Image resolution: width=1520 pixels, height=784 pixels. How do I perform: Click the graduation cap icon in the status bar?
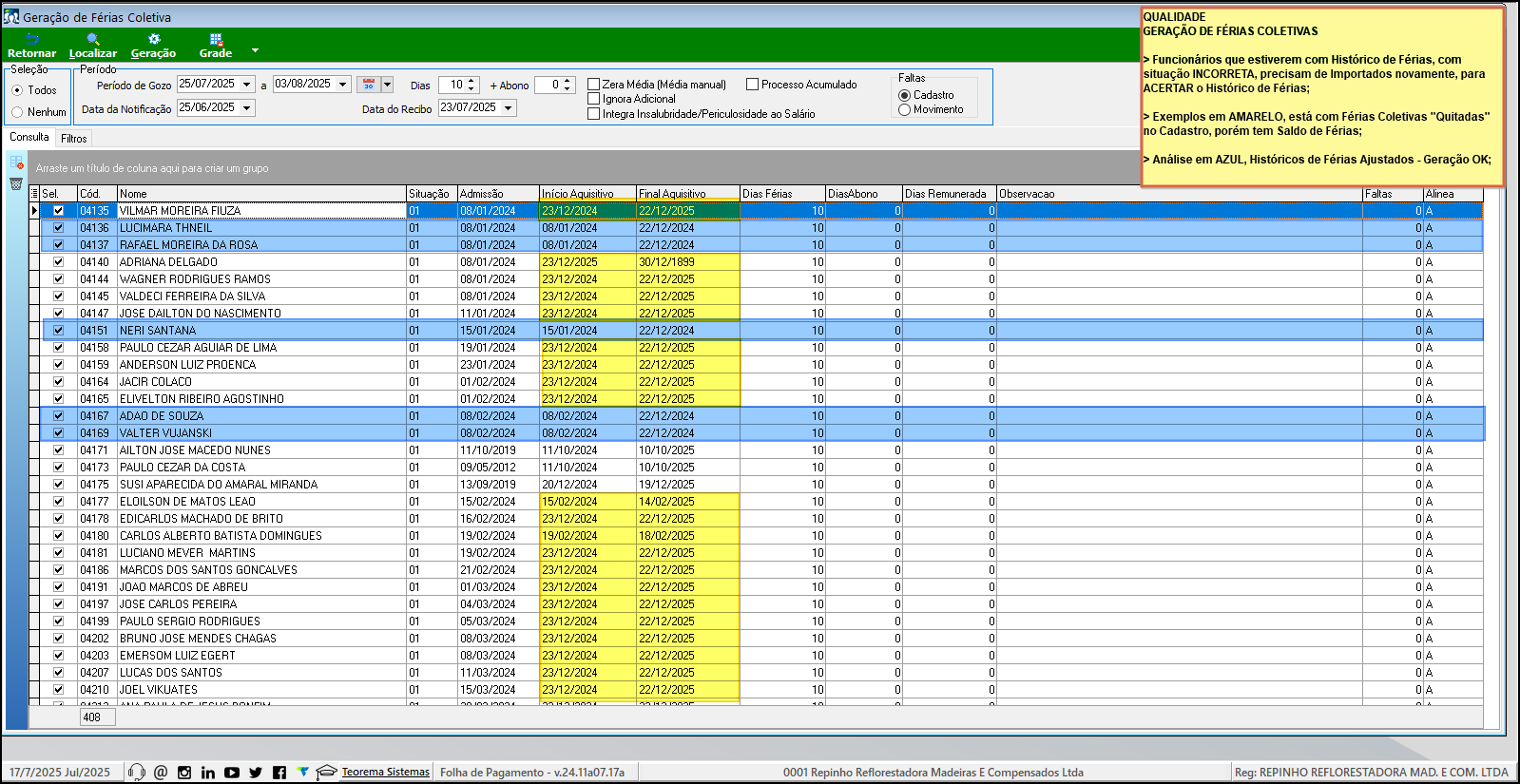point(326,772)
